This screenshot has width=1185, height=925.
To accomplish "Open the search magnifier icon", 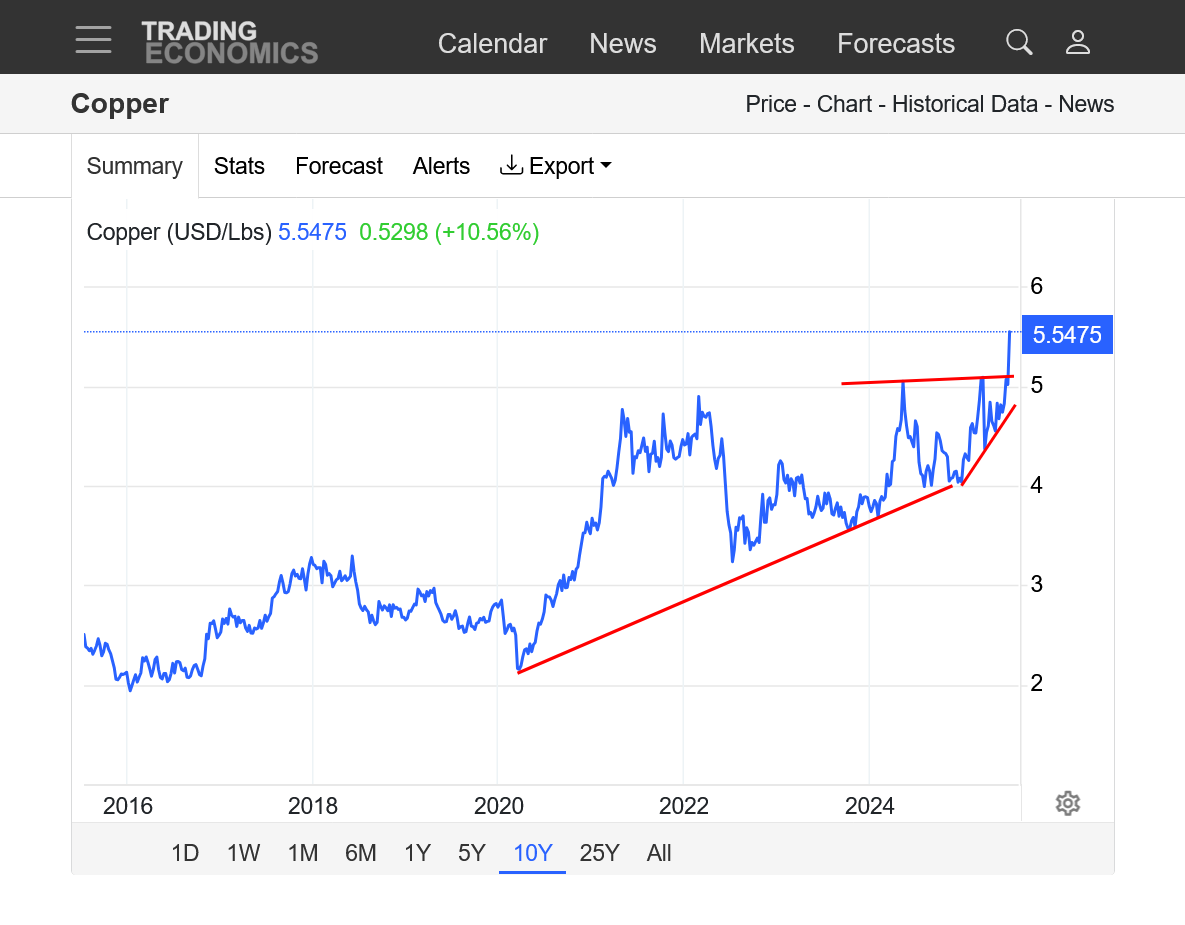I will pyautogui.click(x=1019, y=42).
